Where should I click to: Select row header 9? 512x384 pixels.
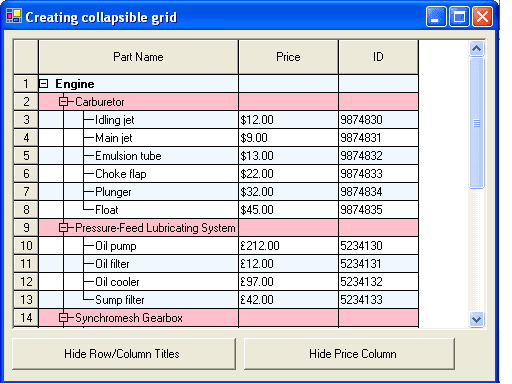pos(26,228)
